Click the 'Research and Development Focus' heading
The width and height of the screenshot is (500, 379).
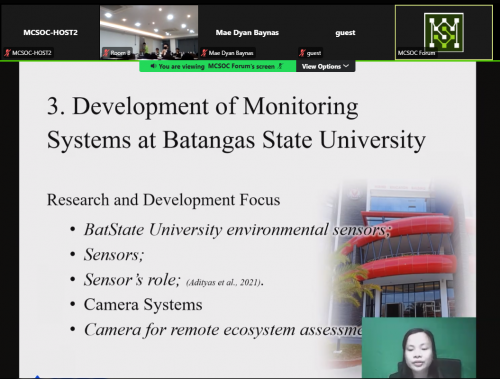click(x=163, y=200)
